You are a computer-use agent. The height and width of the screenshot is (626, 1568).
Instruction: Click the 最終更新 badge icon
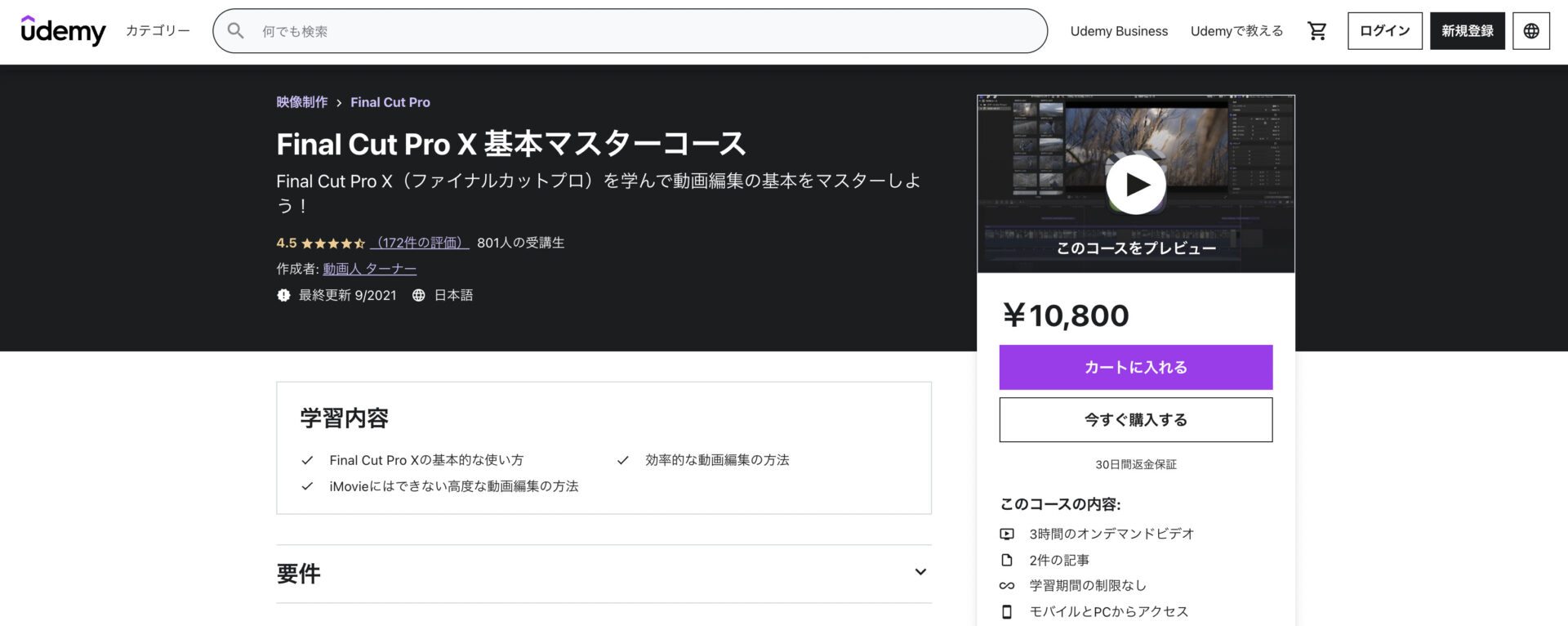click(283, 296)
